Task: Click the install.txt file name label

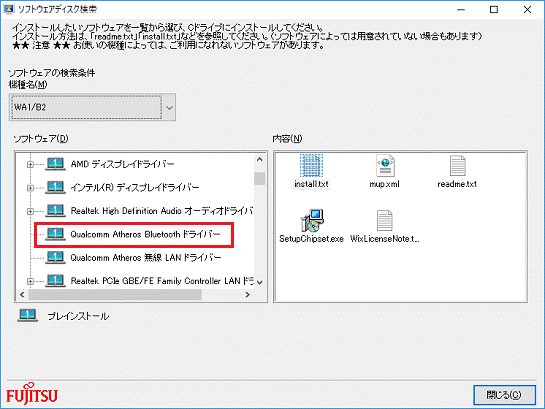Action: (x=311, y=184)
